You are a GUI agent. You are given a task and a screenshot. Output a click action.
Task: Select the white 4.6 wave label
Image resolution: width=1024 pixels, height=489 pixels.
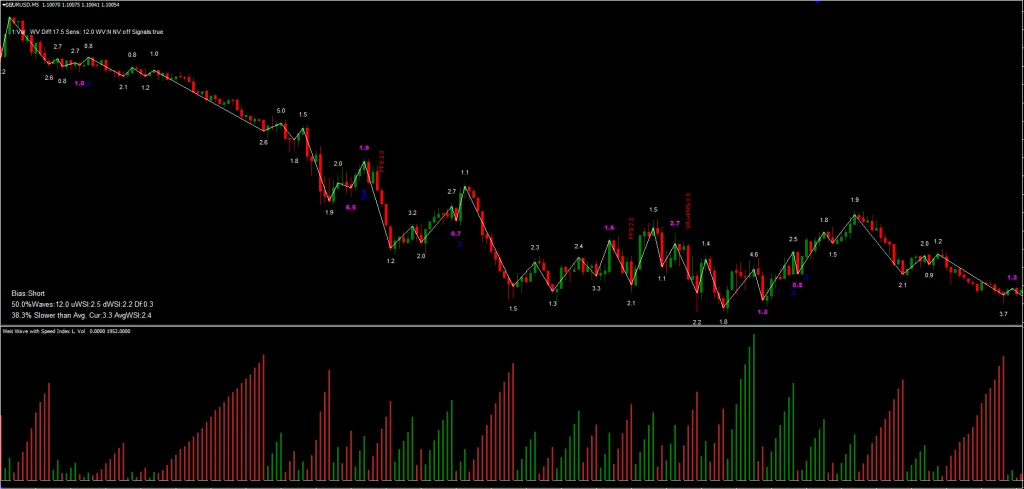754,254
